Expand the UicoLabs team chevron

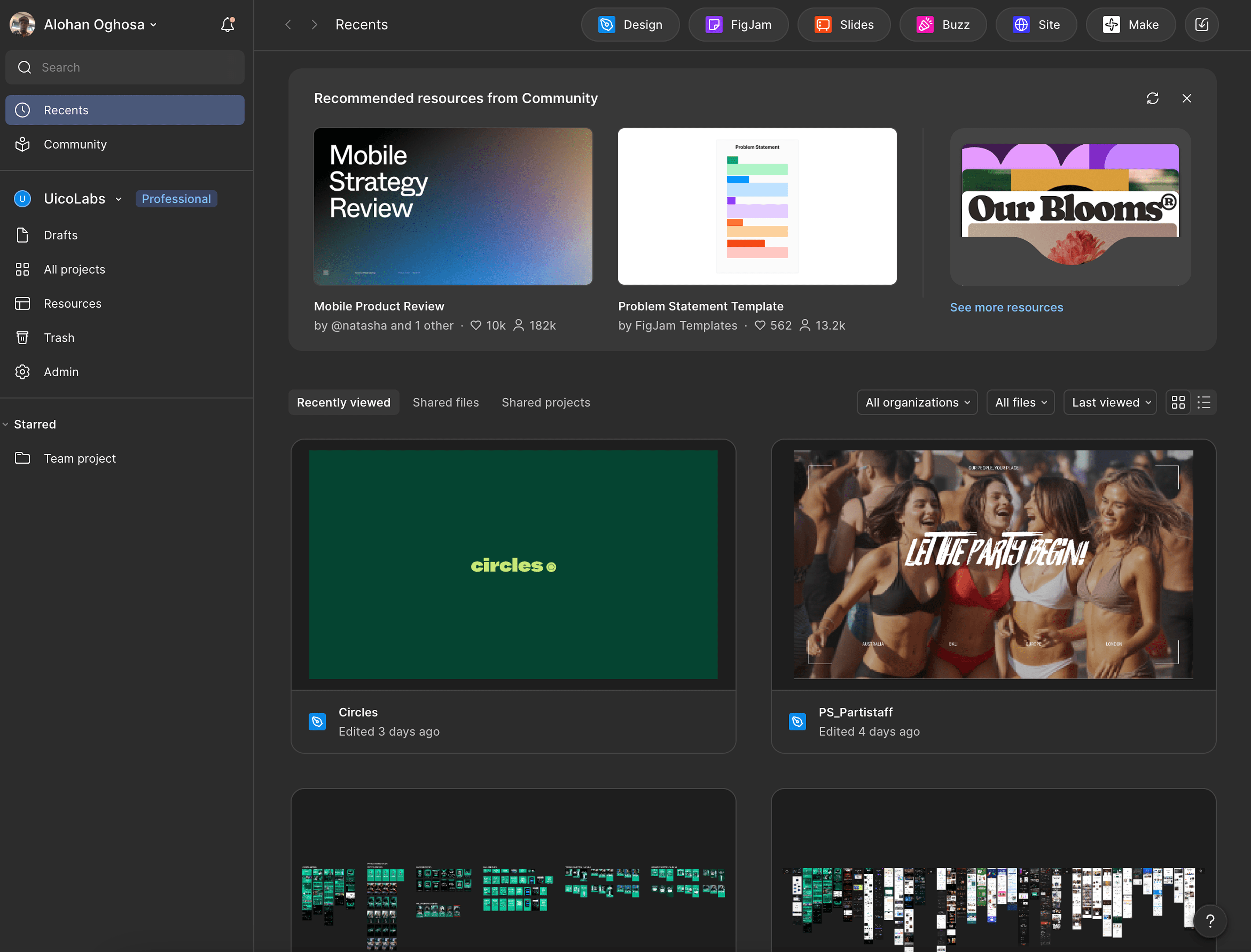click(x=118, y=199)
